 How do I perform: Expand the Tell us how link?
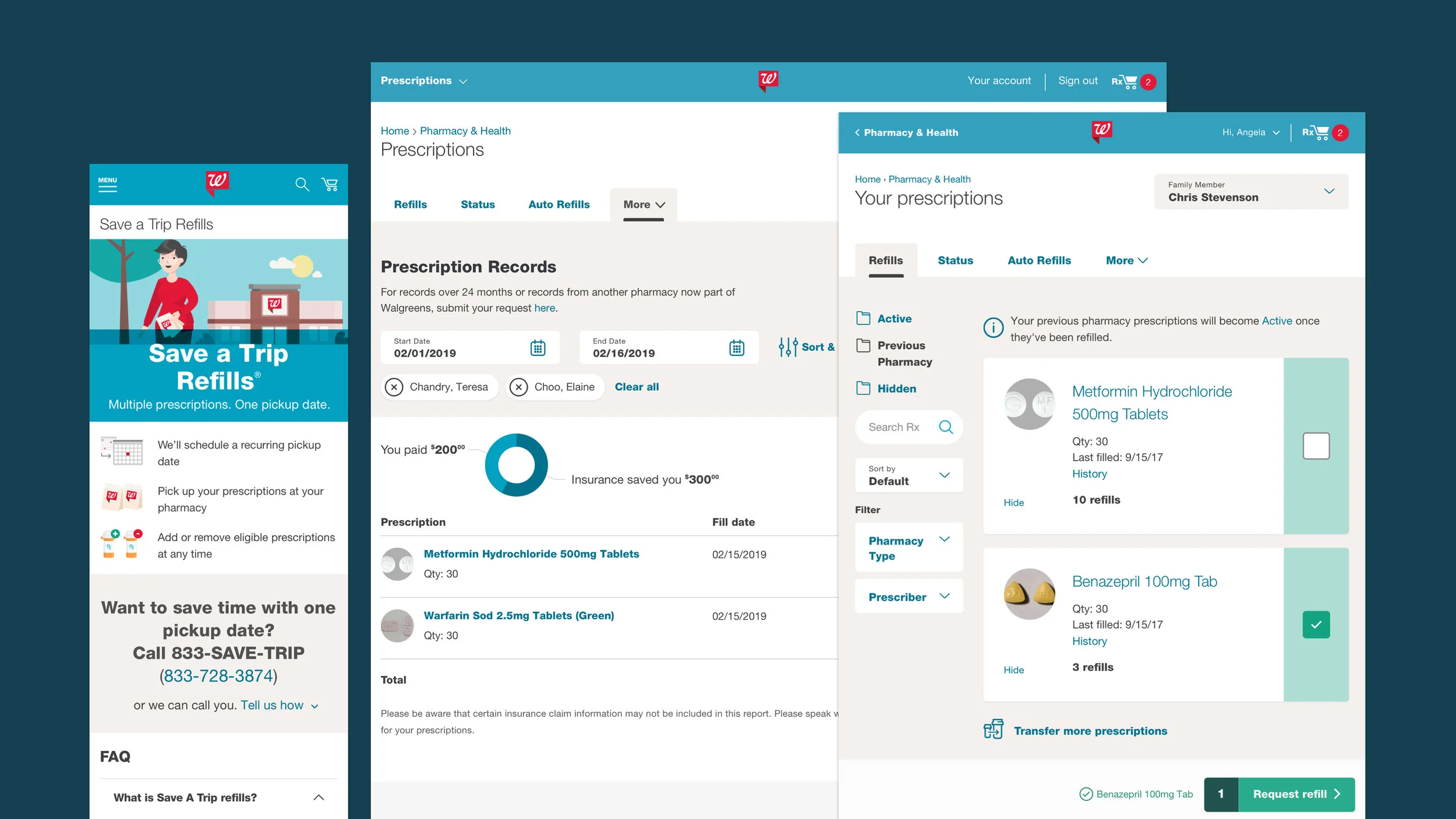[x=280, y=705]
